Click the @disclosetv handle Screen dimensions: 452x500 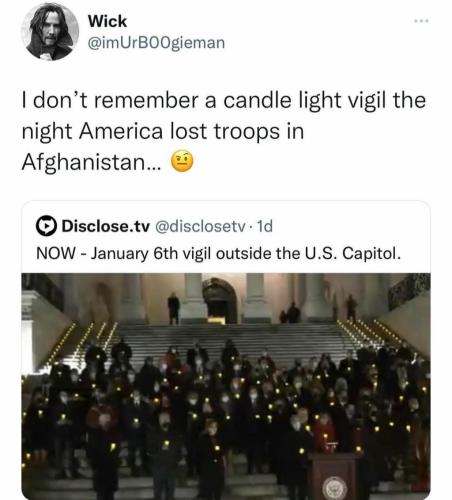[200, 226]
